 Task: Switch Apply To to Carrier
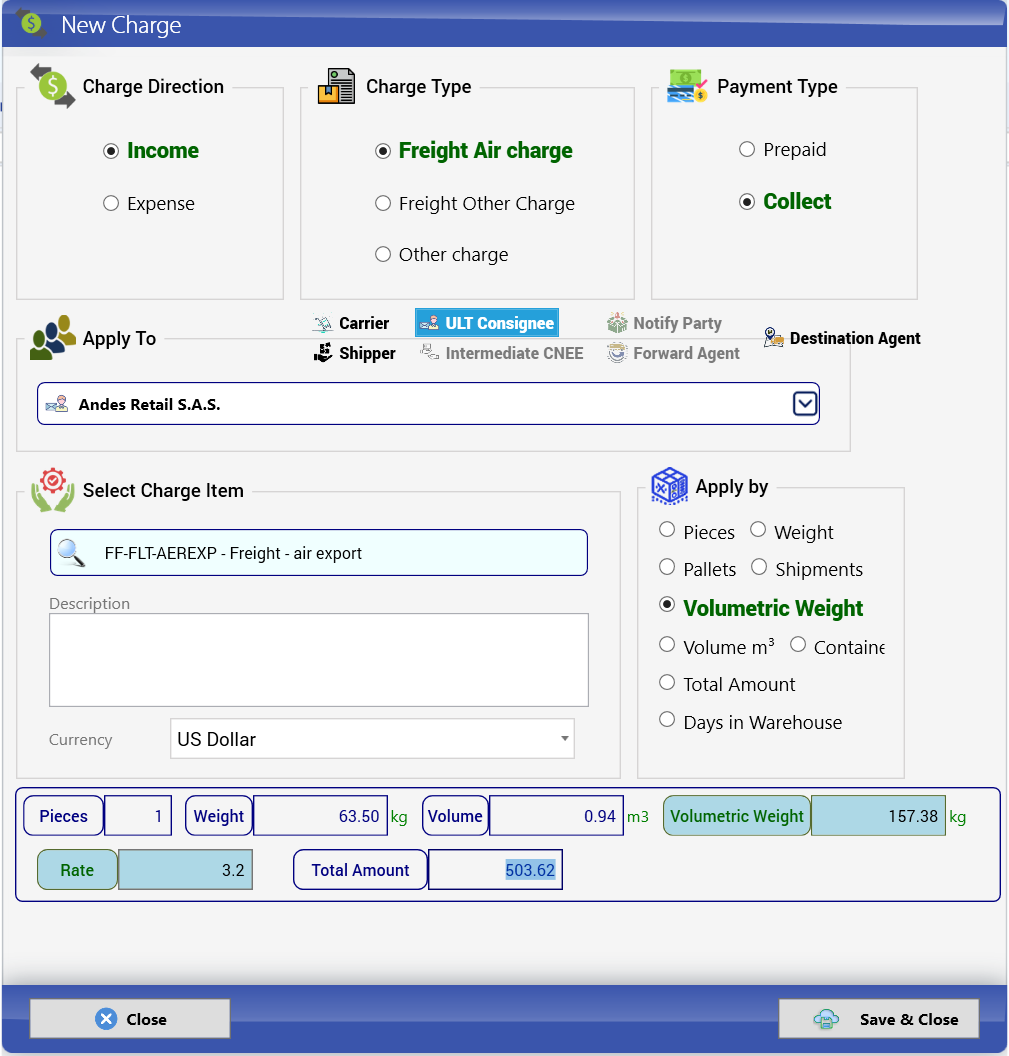(351, 324)
